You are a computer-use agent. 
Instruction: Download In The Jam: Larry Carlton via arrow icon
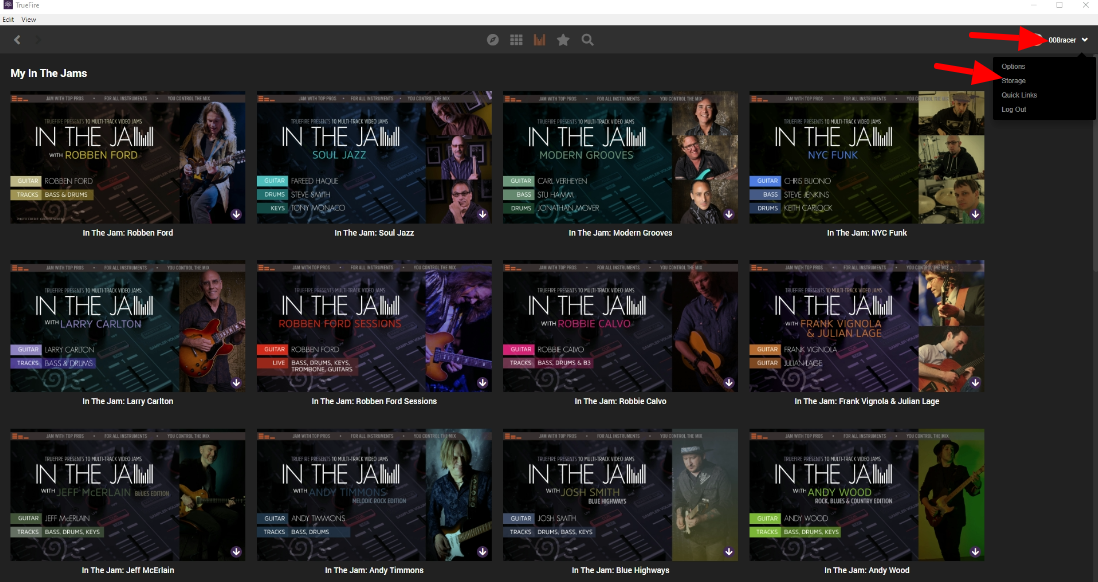click(236, 382)
